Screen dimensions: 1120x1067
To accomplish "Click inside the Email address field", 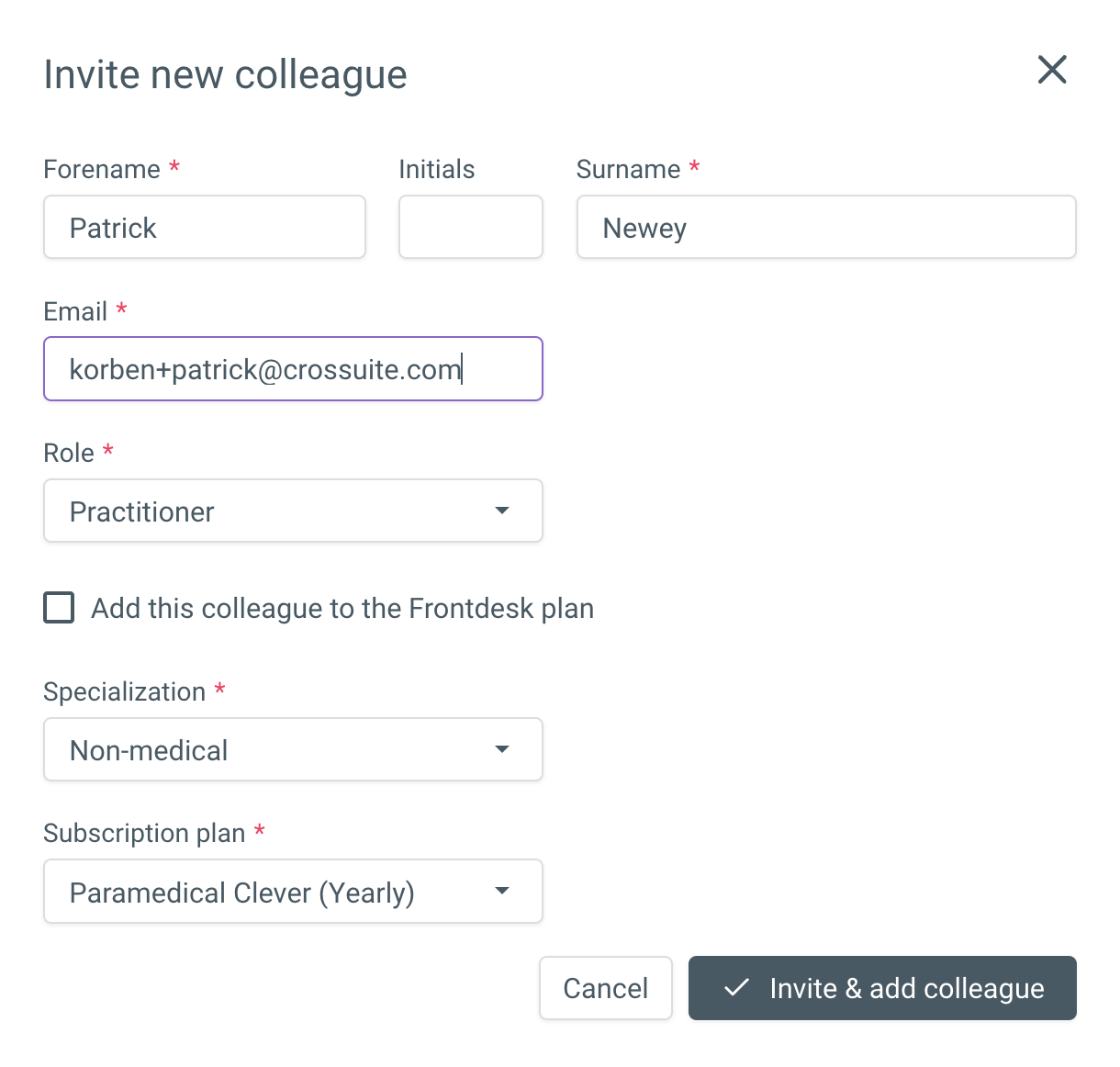I will pyautogui.click(x=293, y=369).
